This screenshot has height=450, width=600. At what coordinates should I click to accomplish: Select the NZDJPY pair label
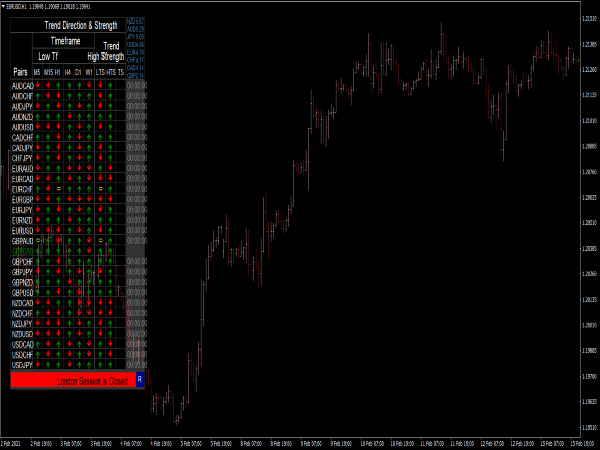coord(22,323)
